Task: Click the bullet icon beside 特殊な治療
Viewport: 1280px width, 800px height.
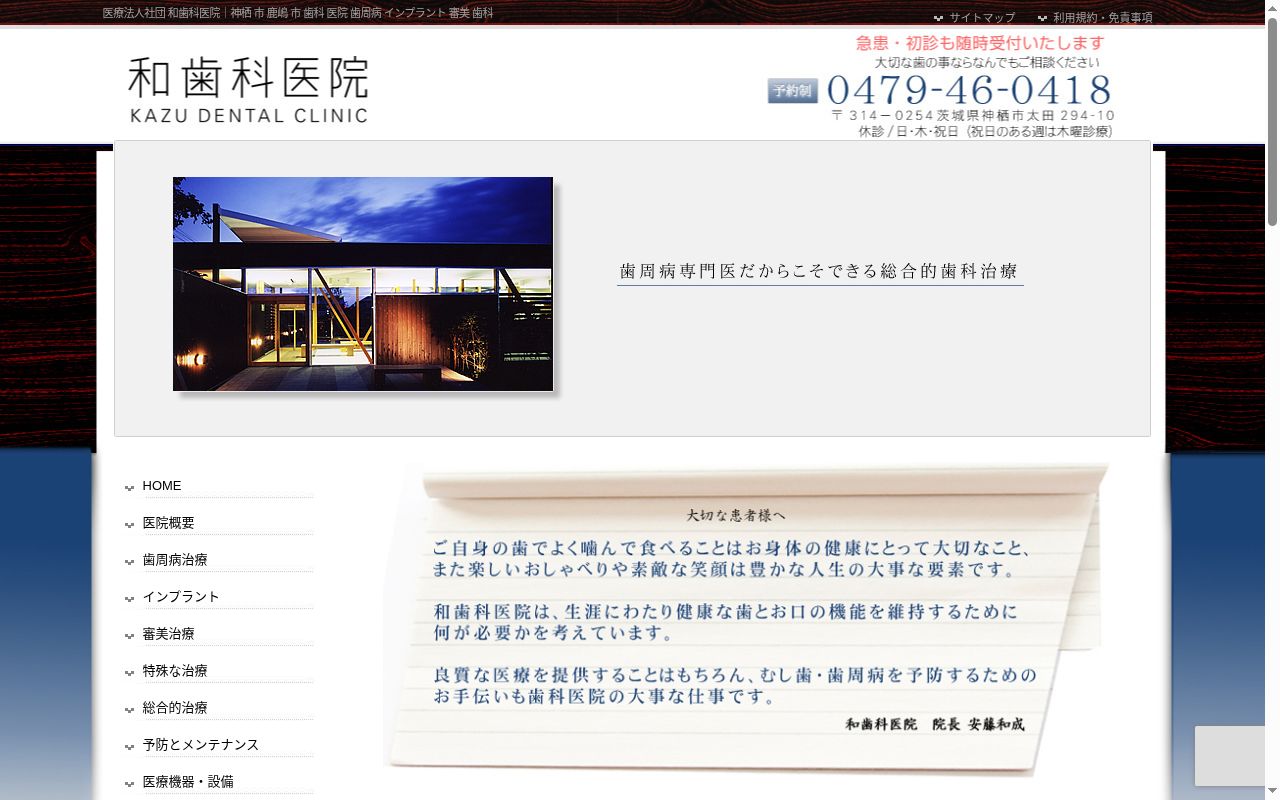Action: [129, 673]
